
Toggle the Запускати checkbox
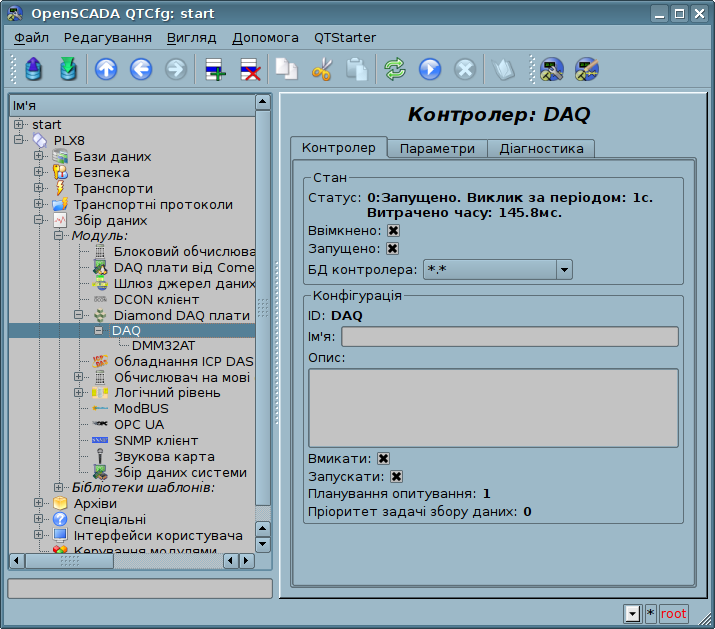coord(397,476)
